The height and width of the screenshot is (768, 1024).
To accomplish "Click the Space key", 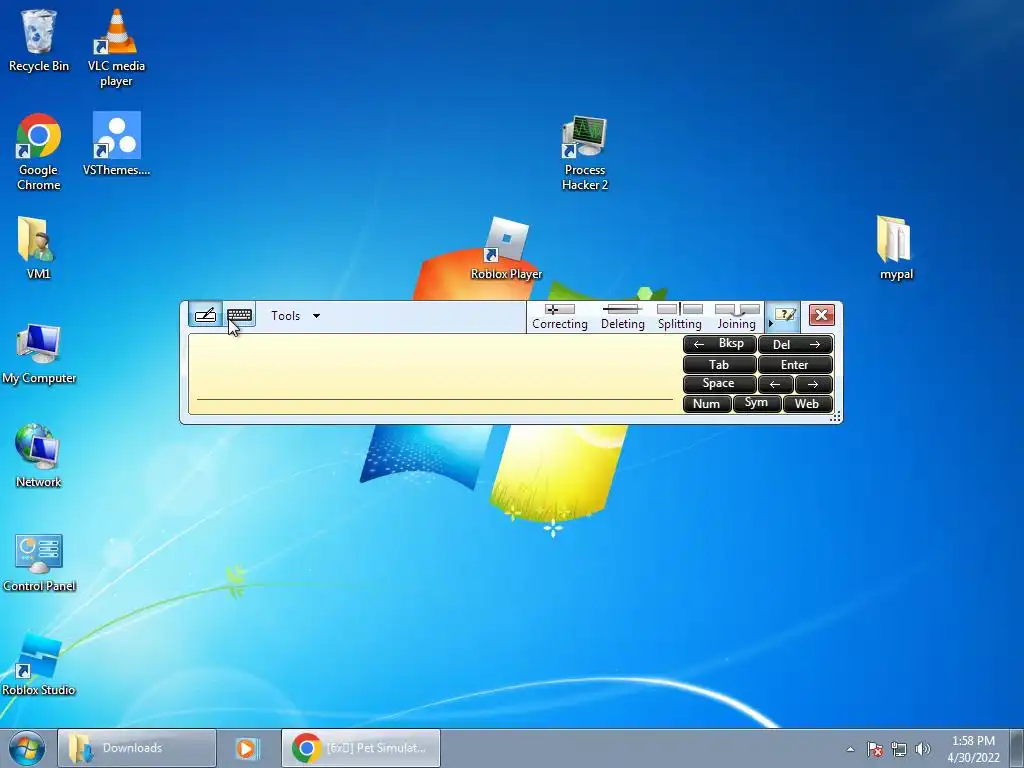I will (720, 384).
